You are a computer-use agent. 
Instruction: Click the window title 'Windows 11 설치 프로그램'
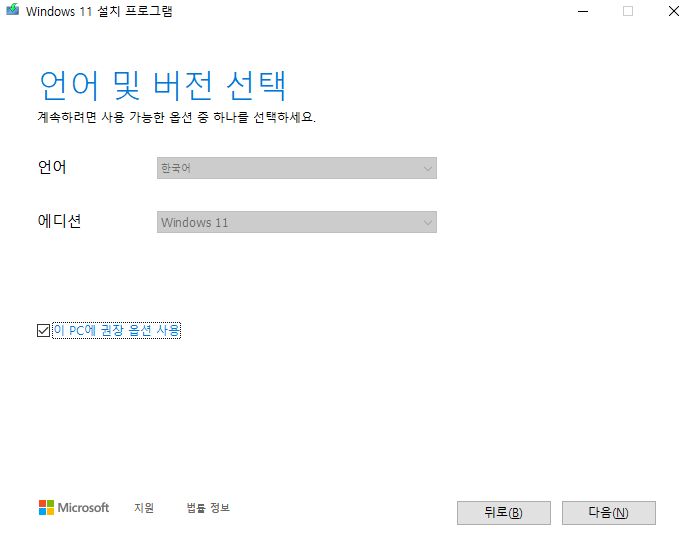click(x=99, y=11)
